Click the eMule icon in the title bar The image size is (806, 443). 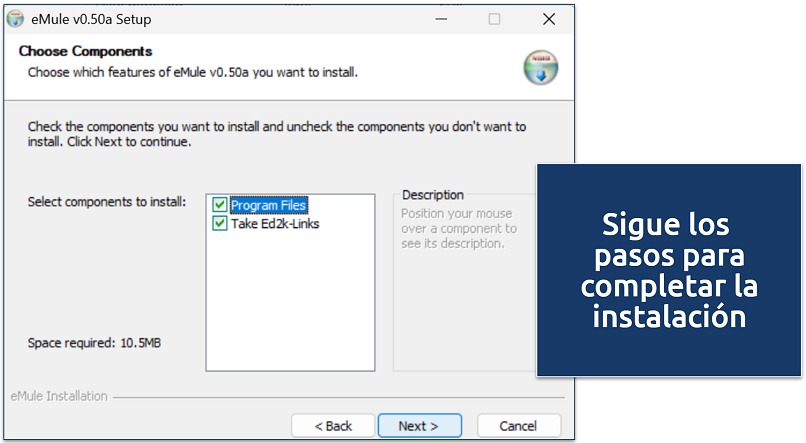coord(15,19)
